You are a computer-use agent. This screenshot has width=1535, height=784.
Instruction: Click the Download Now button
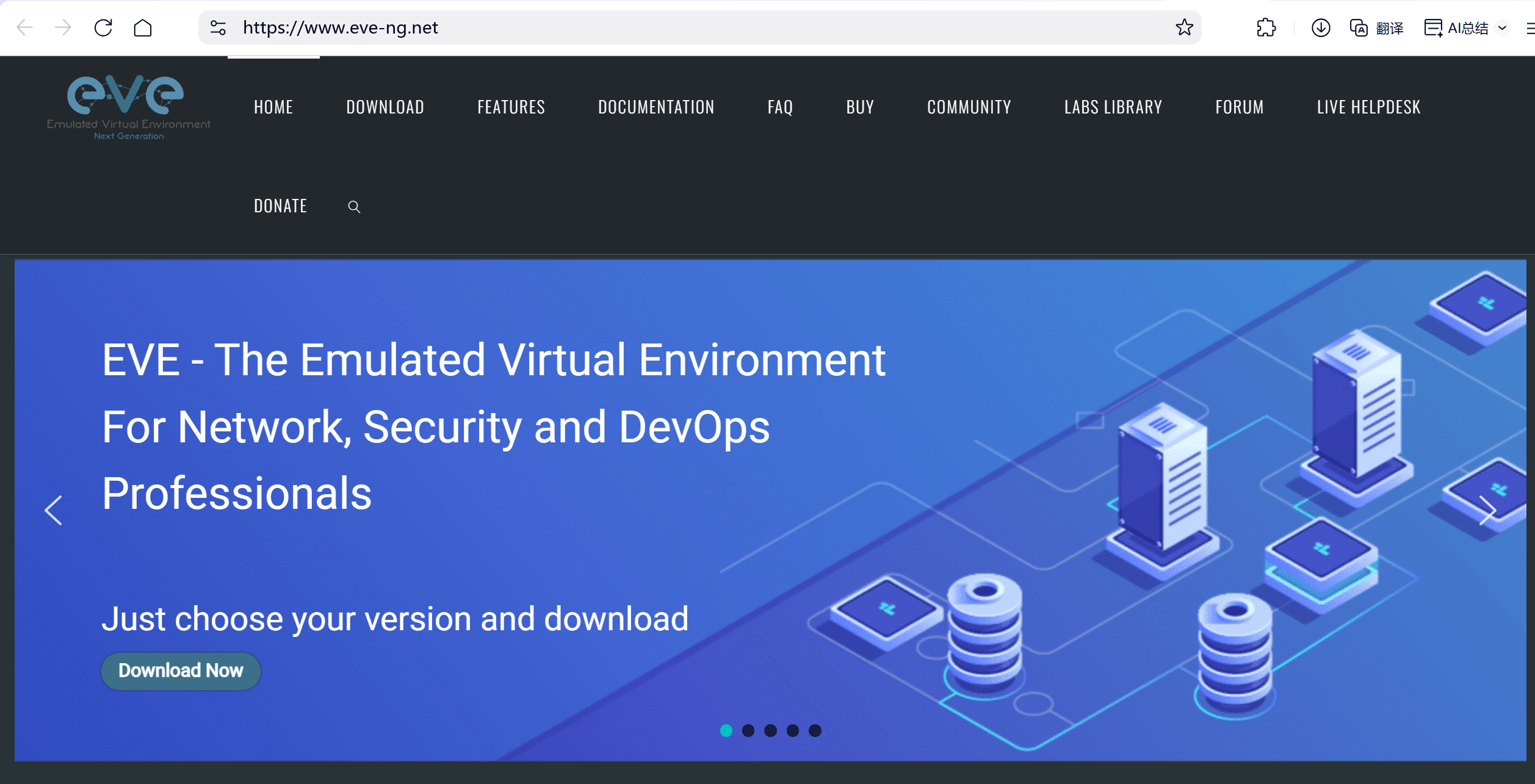181,671
